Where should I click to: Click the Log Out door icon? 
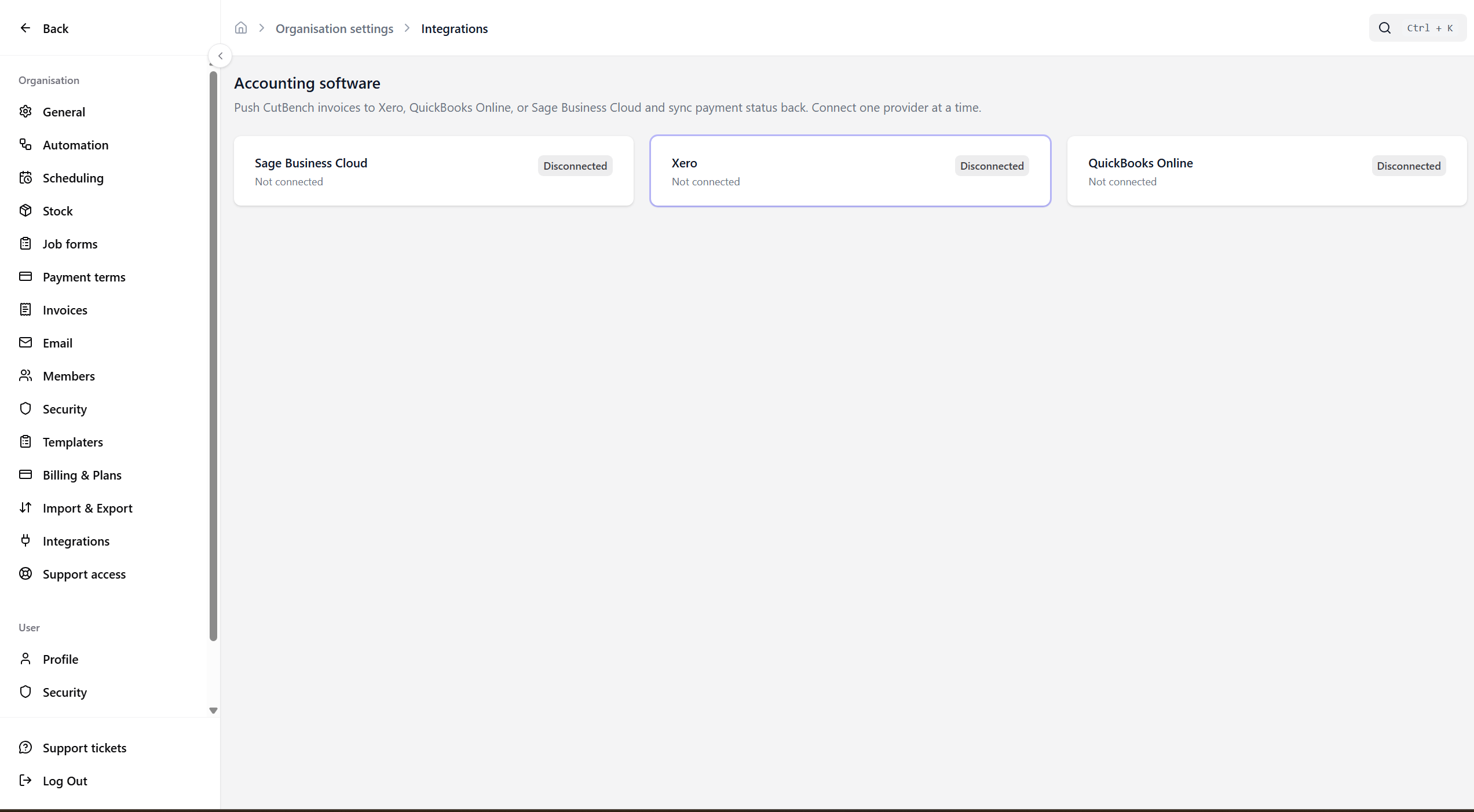[25, 780]
